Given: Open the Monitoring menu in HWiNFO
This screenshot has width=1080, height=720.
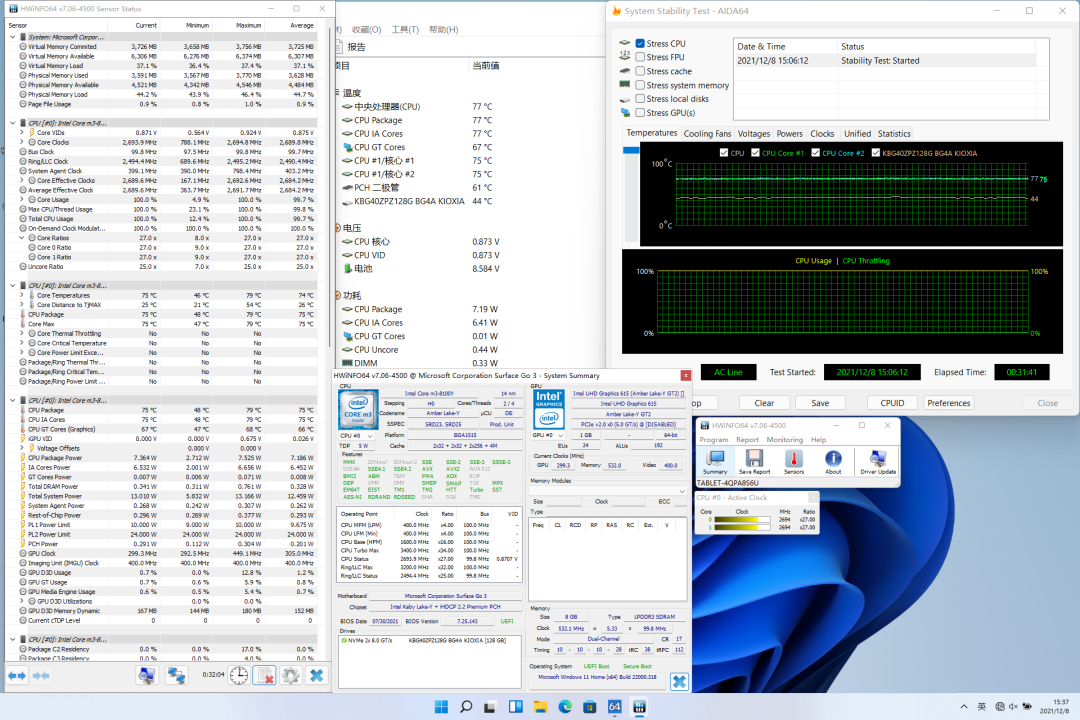Looking at the screenshot, I should click(x=784, y=439).
